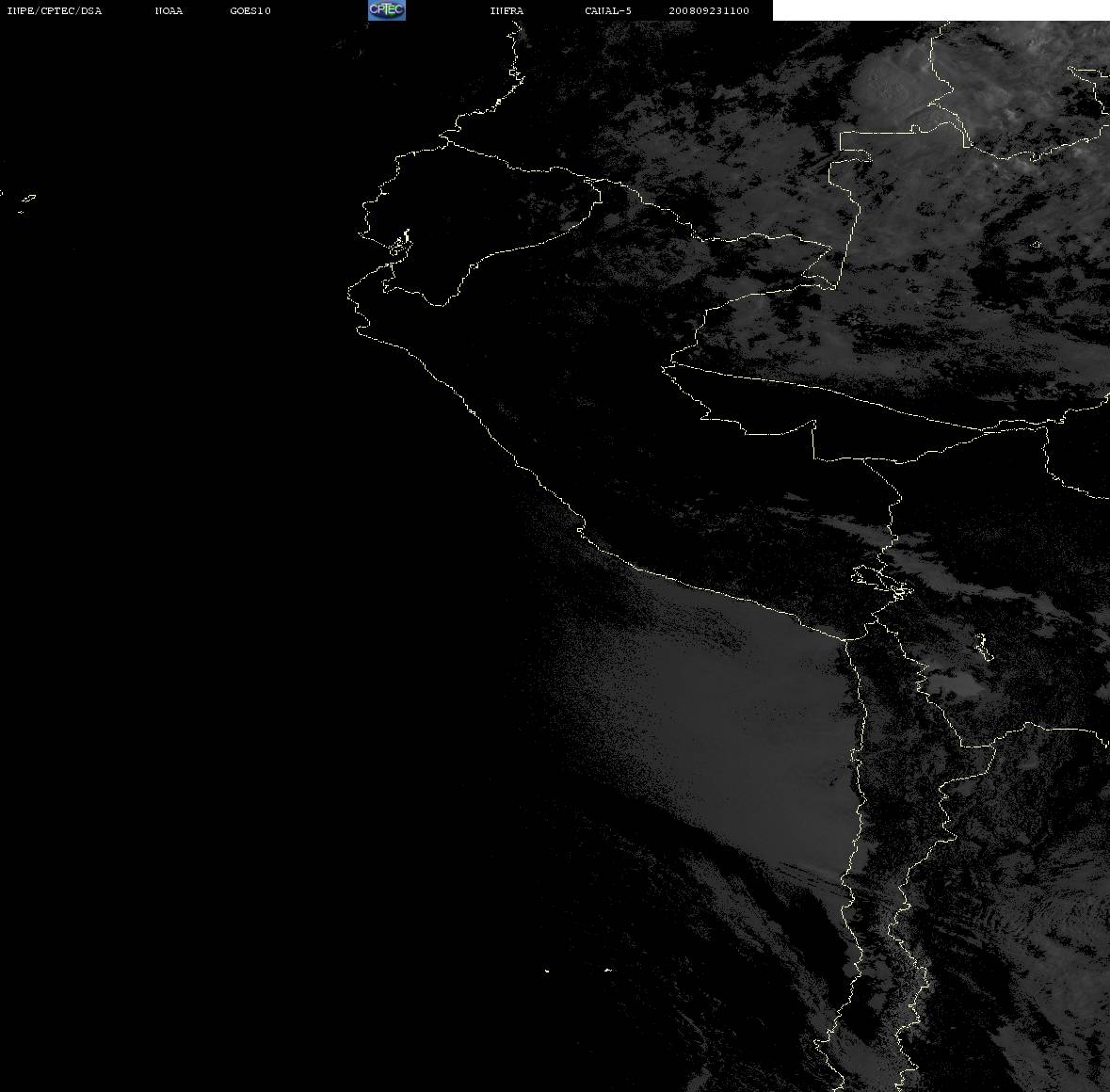Click the small white island dot in south Pacific

click(547, 971)
